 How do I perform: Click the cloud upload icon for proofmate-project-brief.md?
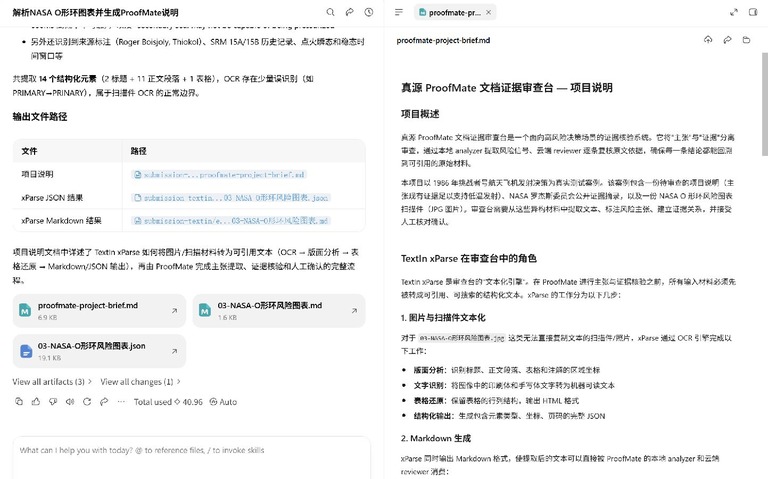click(708, 40)
